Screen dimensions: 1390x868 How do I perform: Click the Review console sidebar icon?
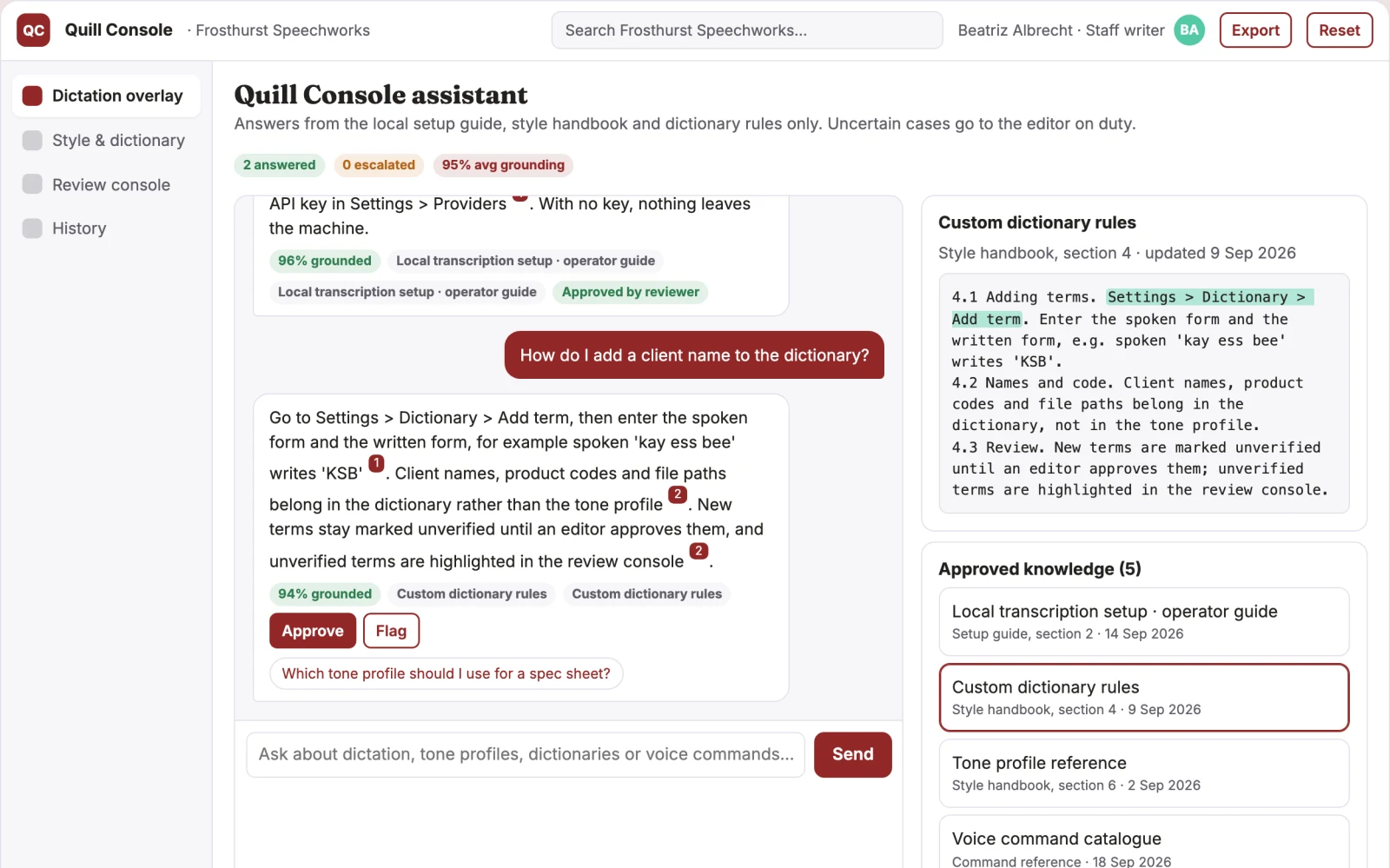tap(32, 184)
